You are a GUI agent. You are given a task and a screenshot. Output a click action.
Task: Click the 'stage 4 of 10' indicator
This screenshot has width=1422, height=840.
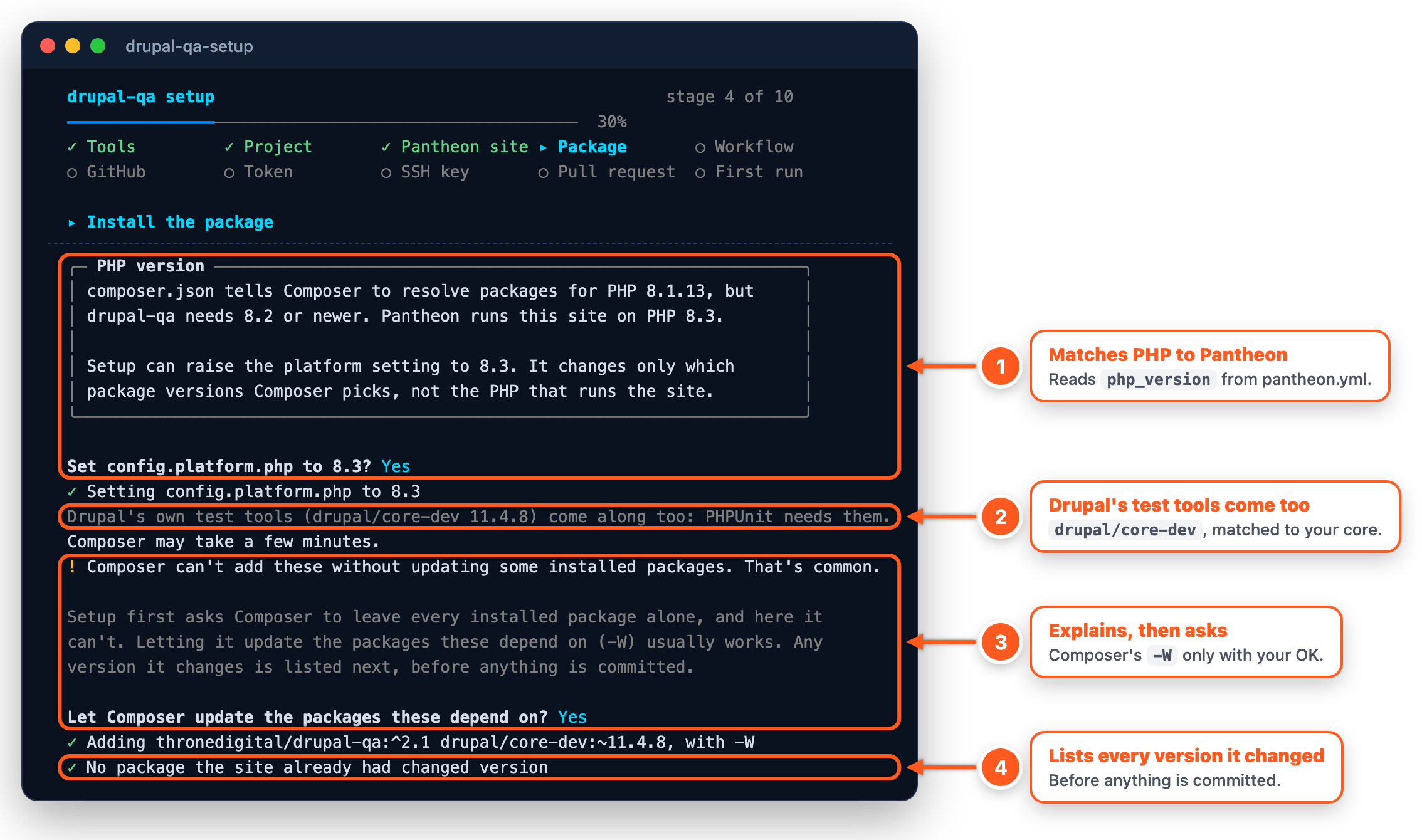[x=729, y=97]
